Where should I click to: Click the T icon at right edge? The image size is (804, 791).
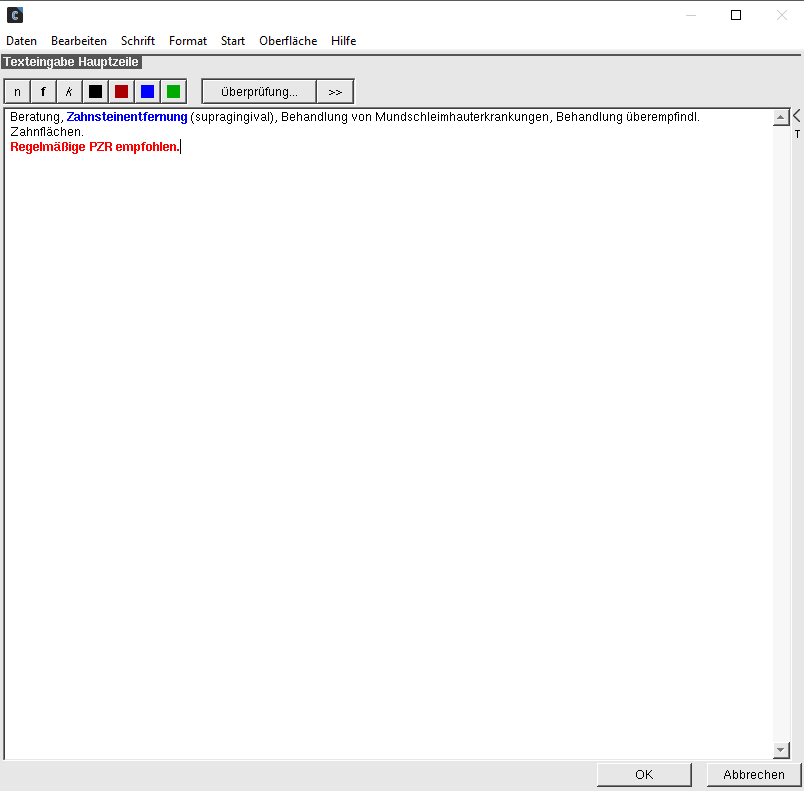(x=797, y=134)
